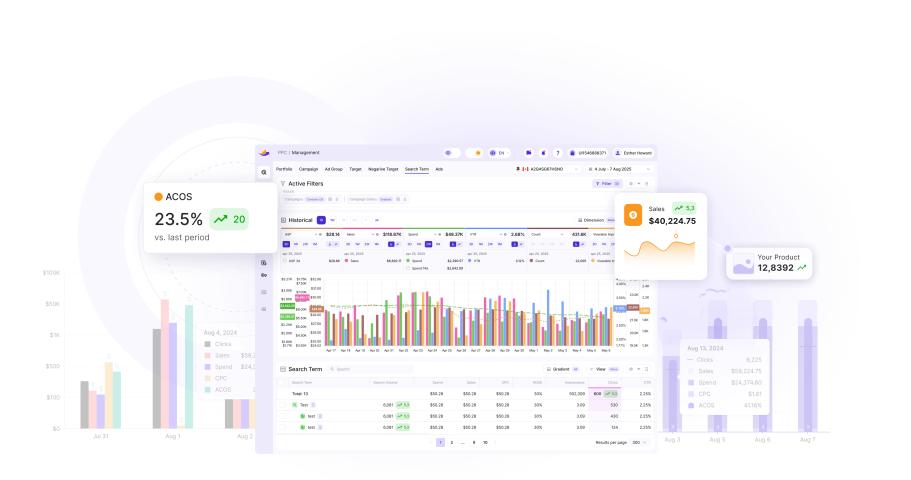Click the Historical panel icon

pyautogui.click(x=283, y=220)
